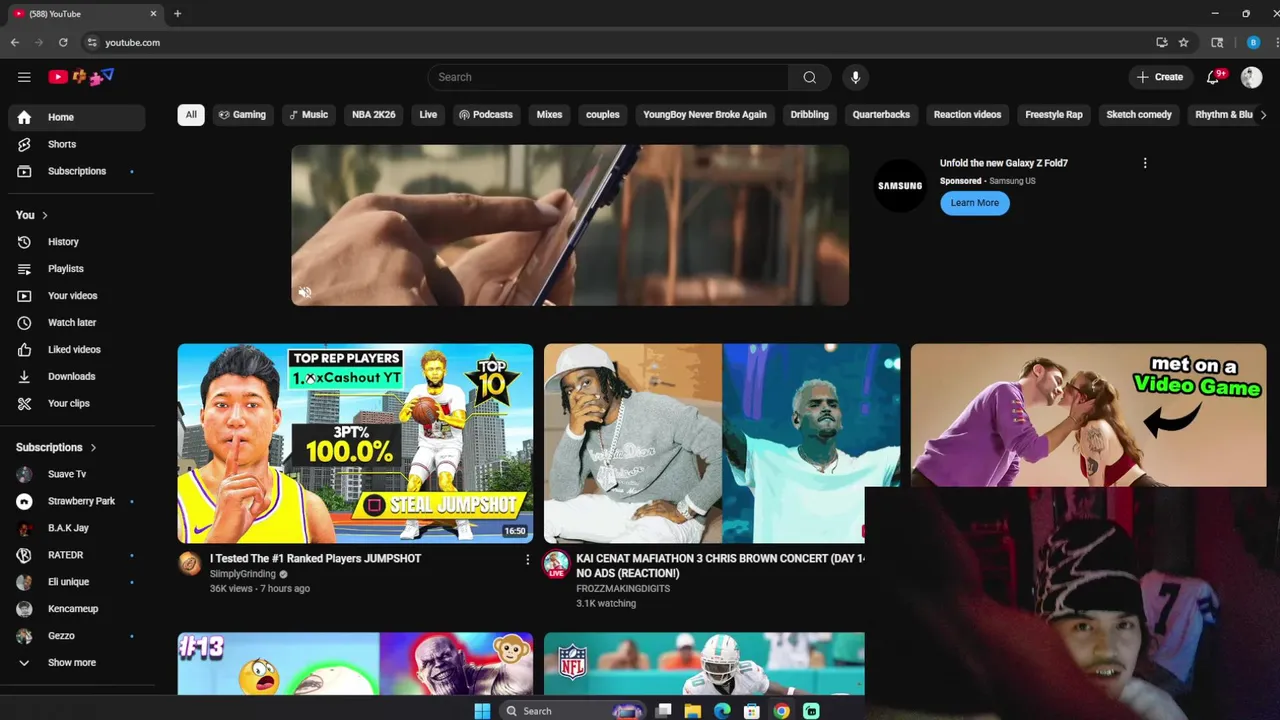Select the Dribbling chip
The height and width of the screenshot is (720, 1280).
click(x=810, y=115)
